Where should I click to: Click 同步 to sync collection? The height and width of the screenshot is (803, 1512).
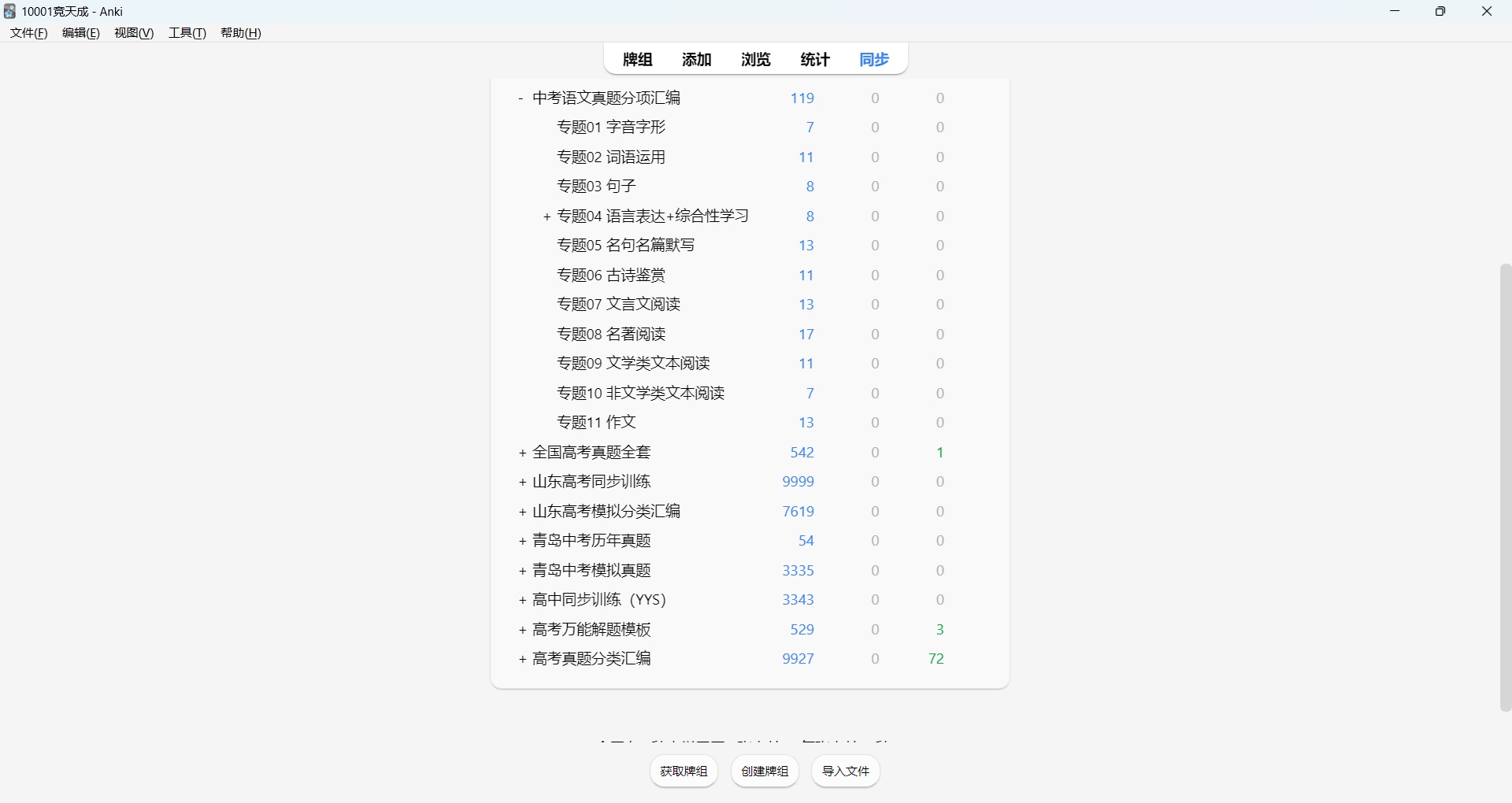874,60
